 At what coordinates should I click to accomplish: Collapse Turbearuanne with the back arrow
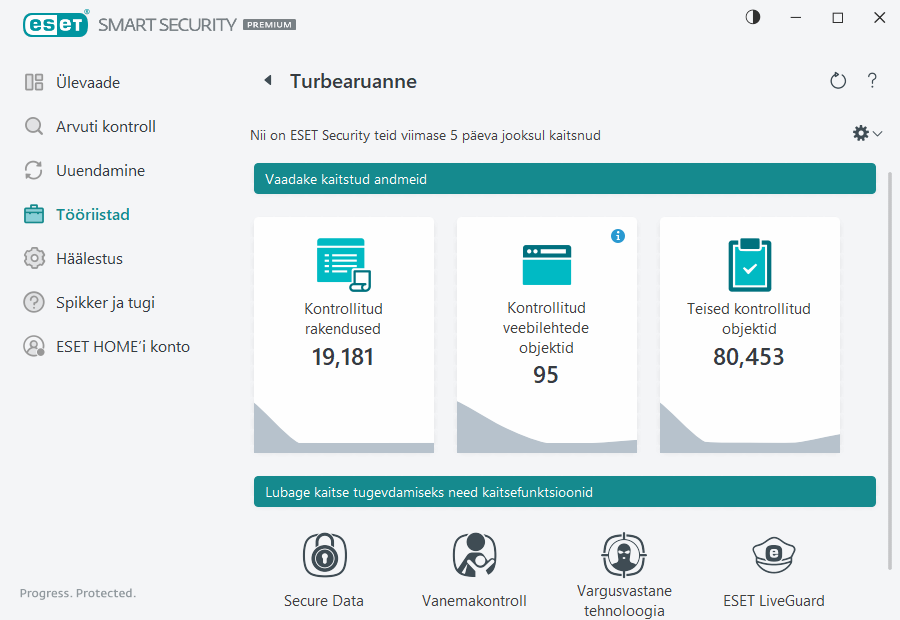click(268, 81)
